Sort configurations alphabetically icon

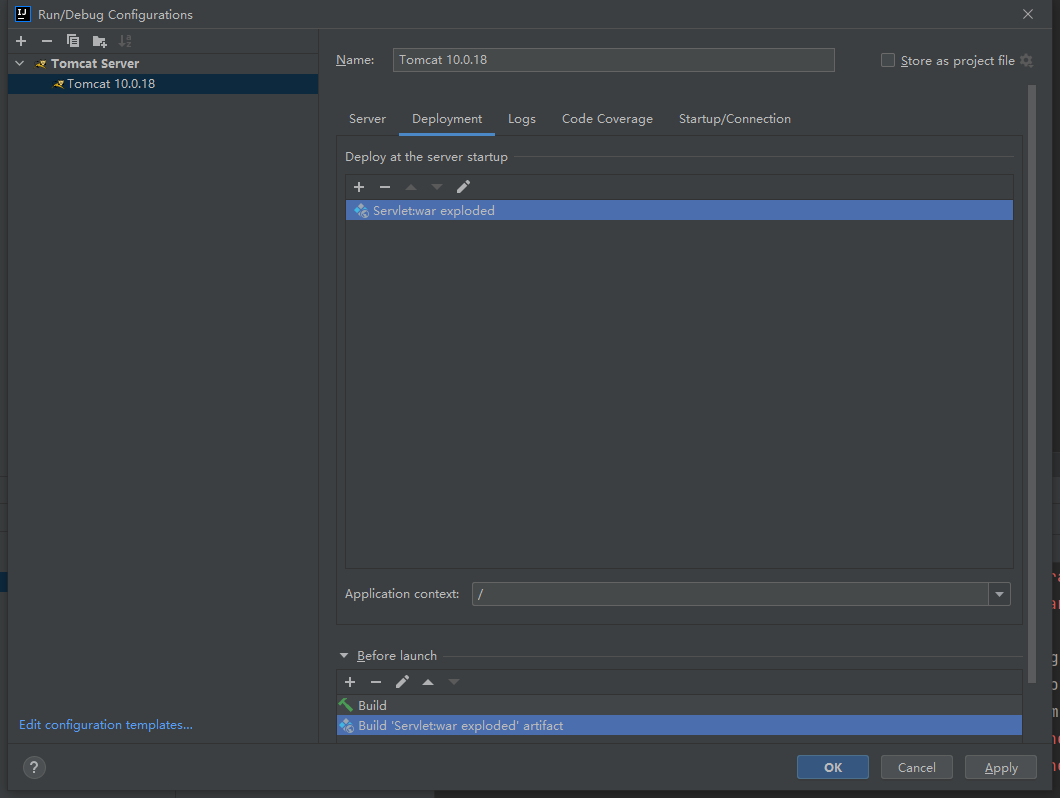pyautogui.click(x=125, y=41)
